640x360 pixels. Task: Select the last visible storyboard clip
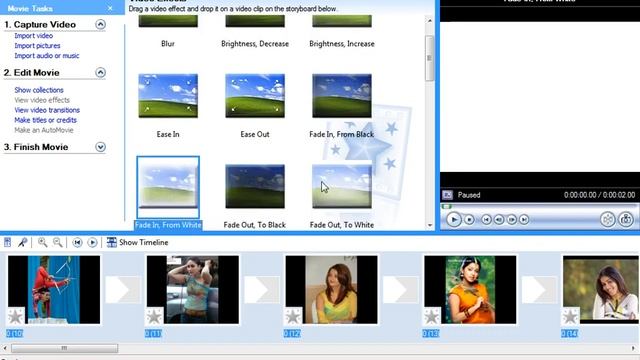tap(601, 290)
